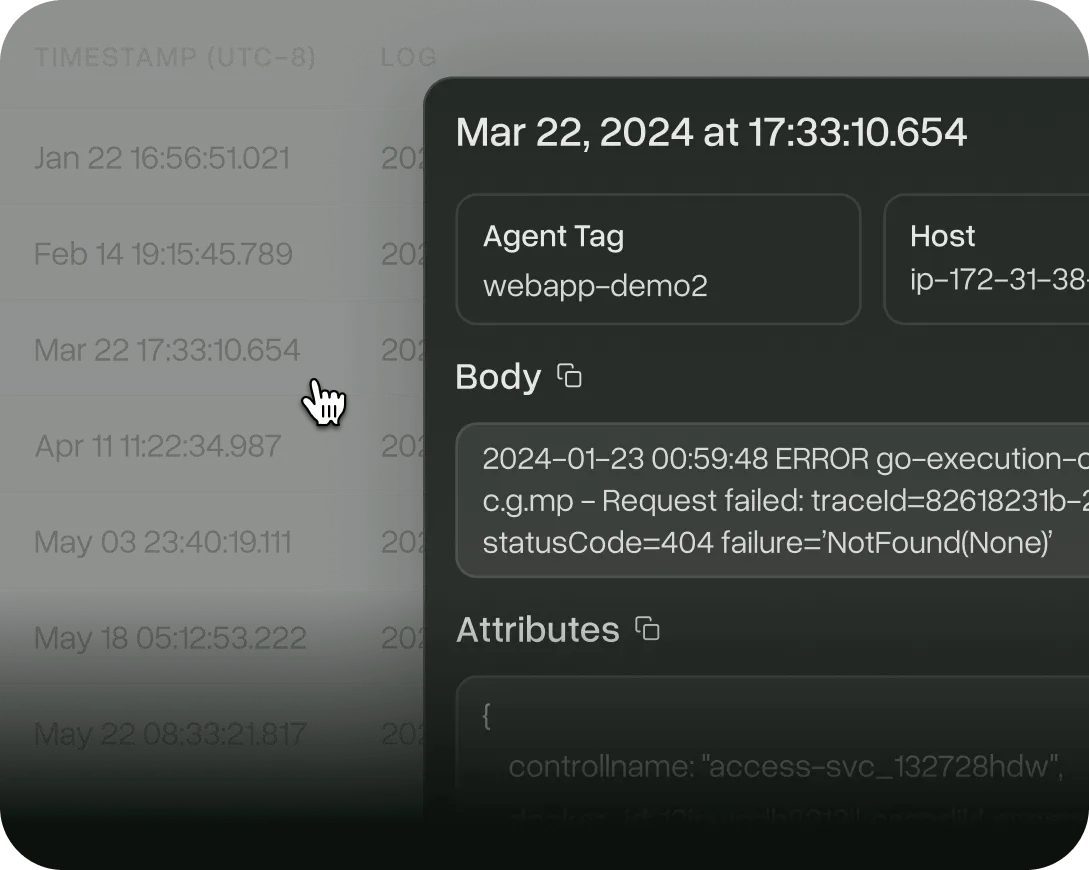Click the Attributes JSON code block
The image size is (1089, 870).
[x=772, y=760]
